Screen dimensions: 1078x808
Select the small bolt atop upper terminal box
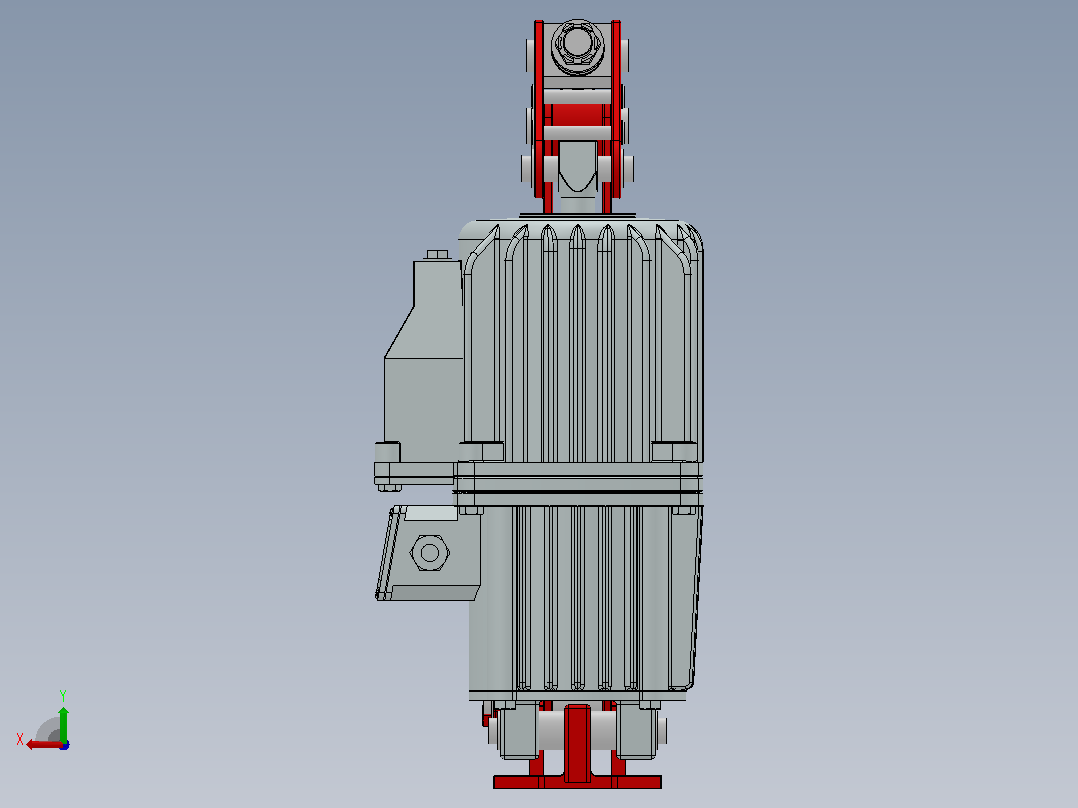437,255
